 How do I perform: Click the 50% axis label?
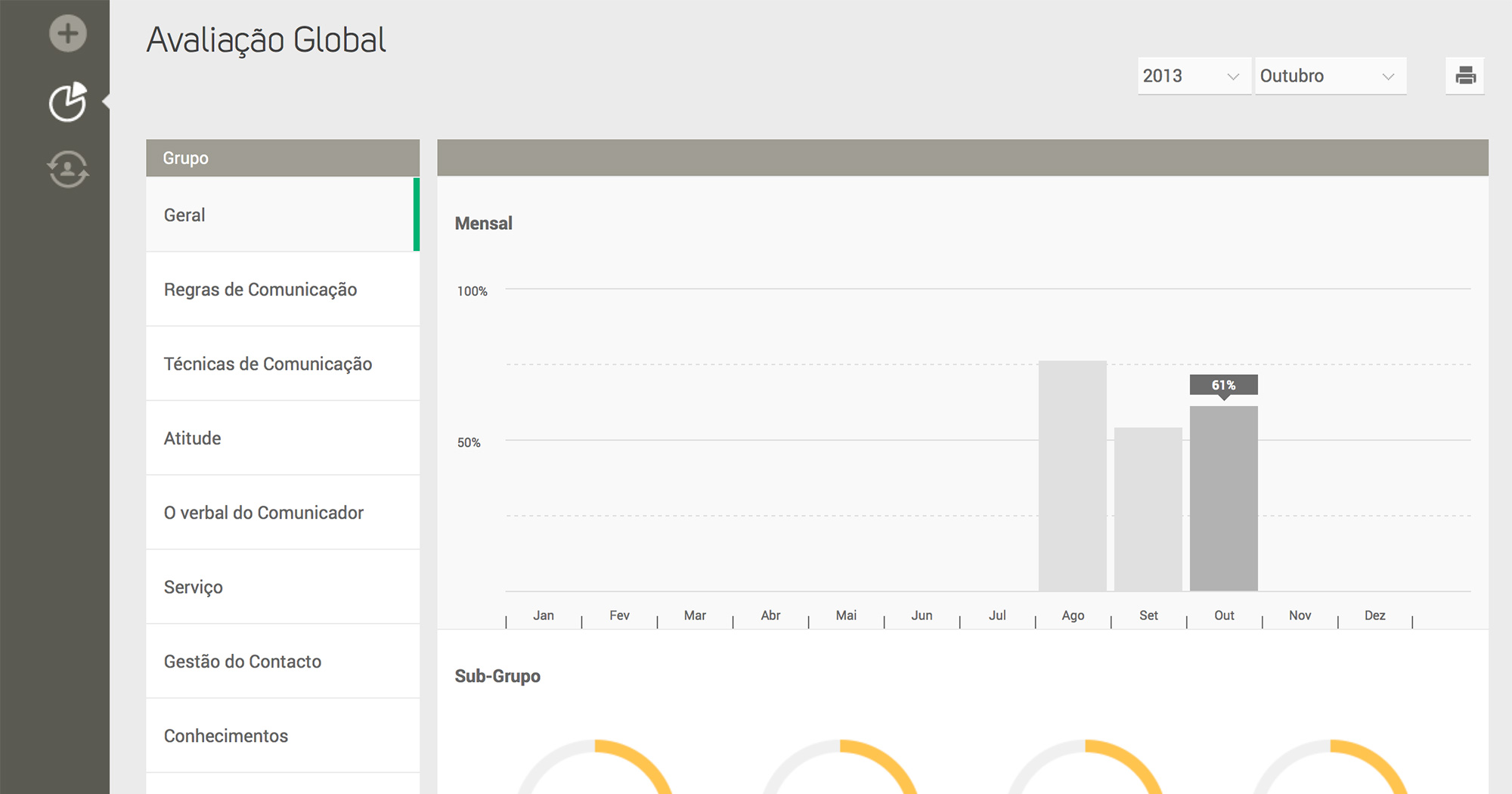[469, 442]
